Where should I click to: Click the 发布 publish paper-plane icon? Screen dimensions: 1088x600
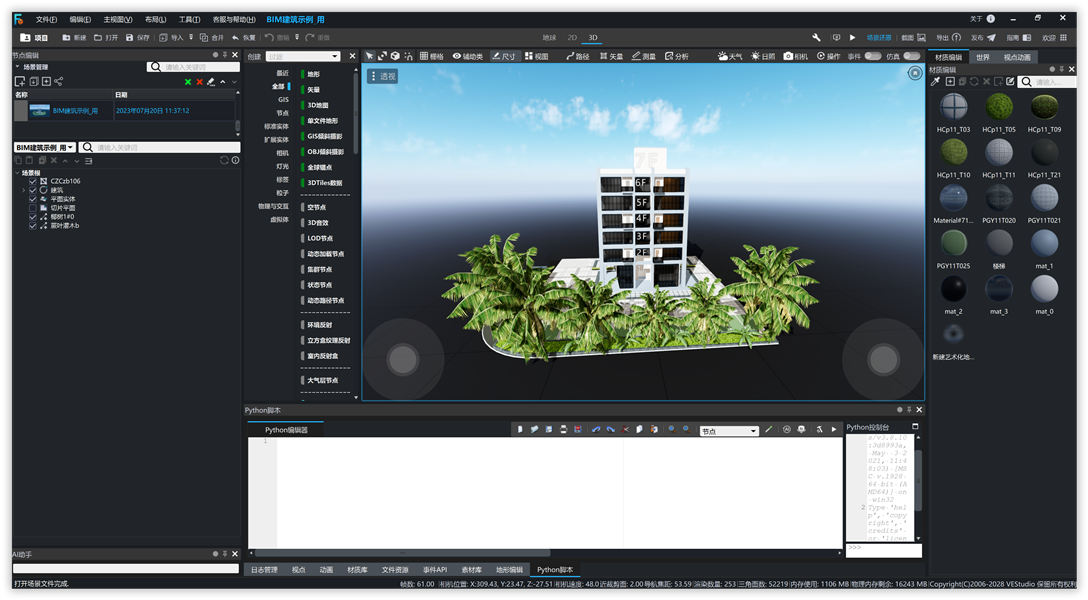[x=991, y=37]
